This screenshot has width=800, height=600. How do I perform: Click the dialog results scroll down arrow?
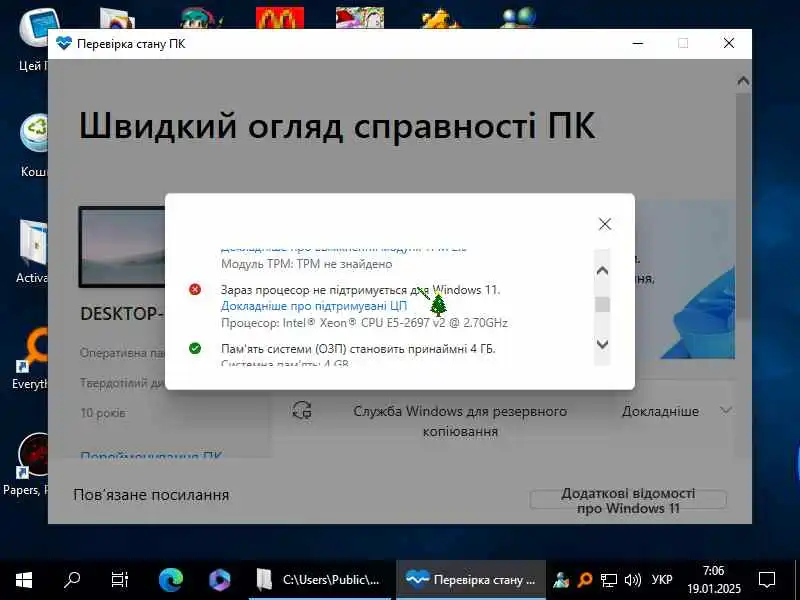tap(602, 344)
